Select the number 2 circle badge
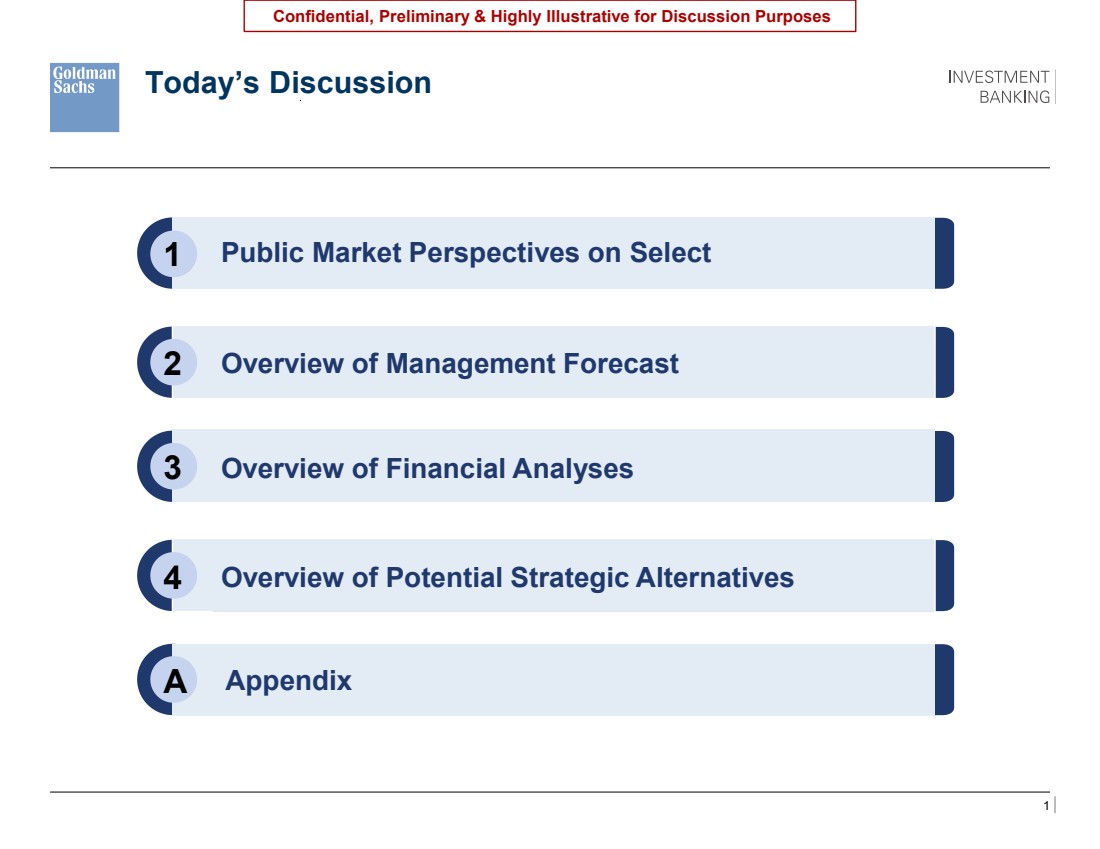The width and height of the screenshot is (1100, 849). point(172,363)
